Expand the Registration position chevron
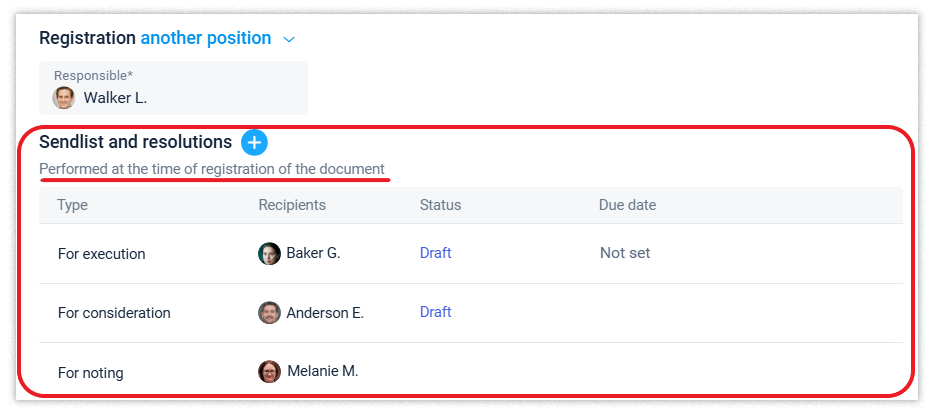The height and width of the screenshot is (414, 934). pos(289,40)
